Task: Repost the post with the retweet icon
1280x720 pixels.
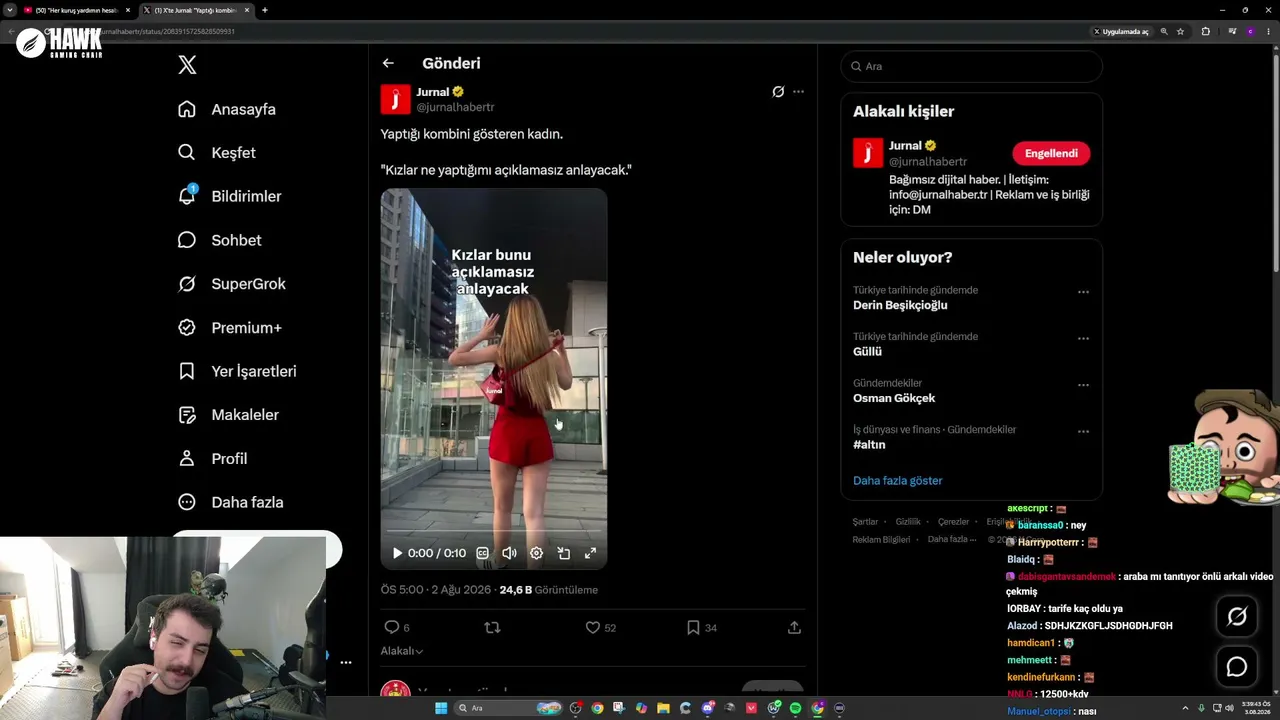Action: pos(492,627)
